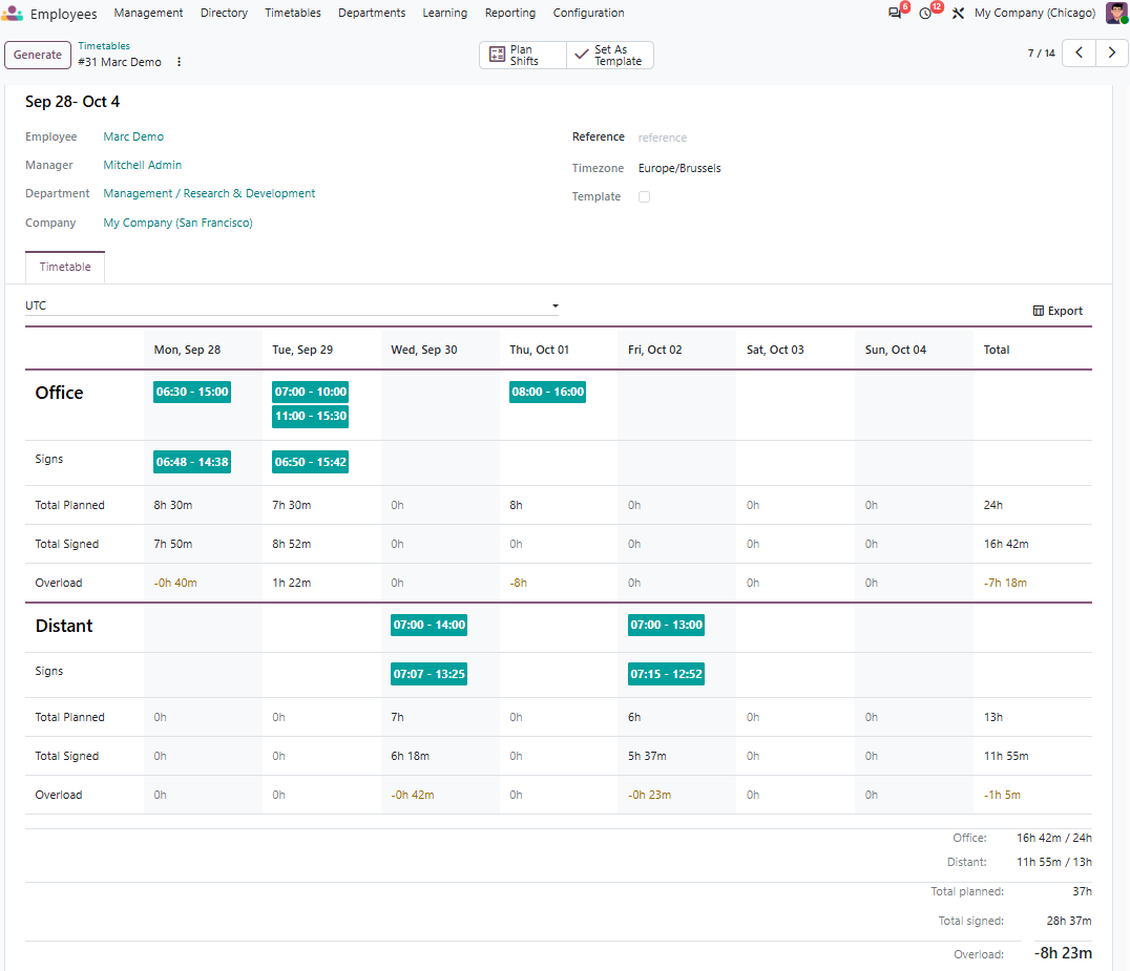Open the Timetables breadcrumb link
The width and height of the screenshot is (1130, 971).
104,46
